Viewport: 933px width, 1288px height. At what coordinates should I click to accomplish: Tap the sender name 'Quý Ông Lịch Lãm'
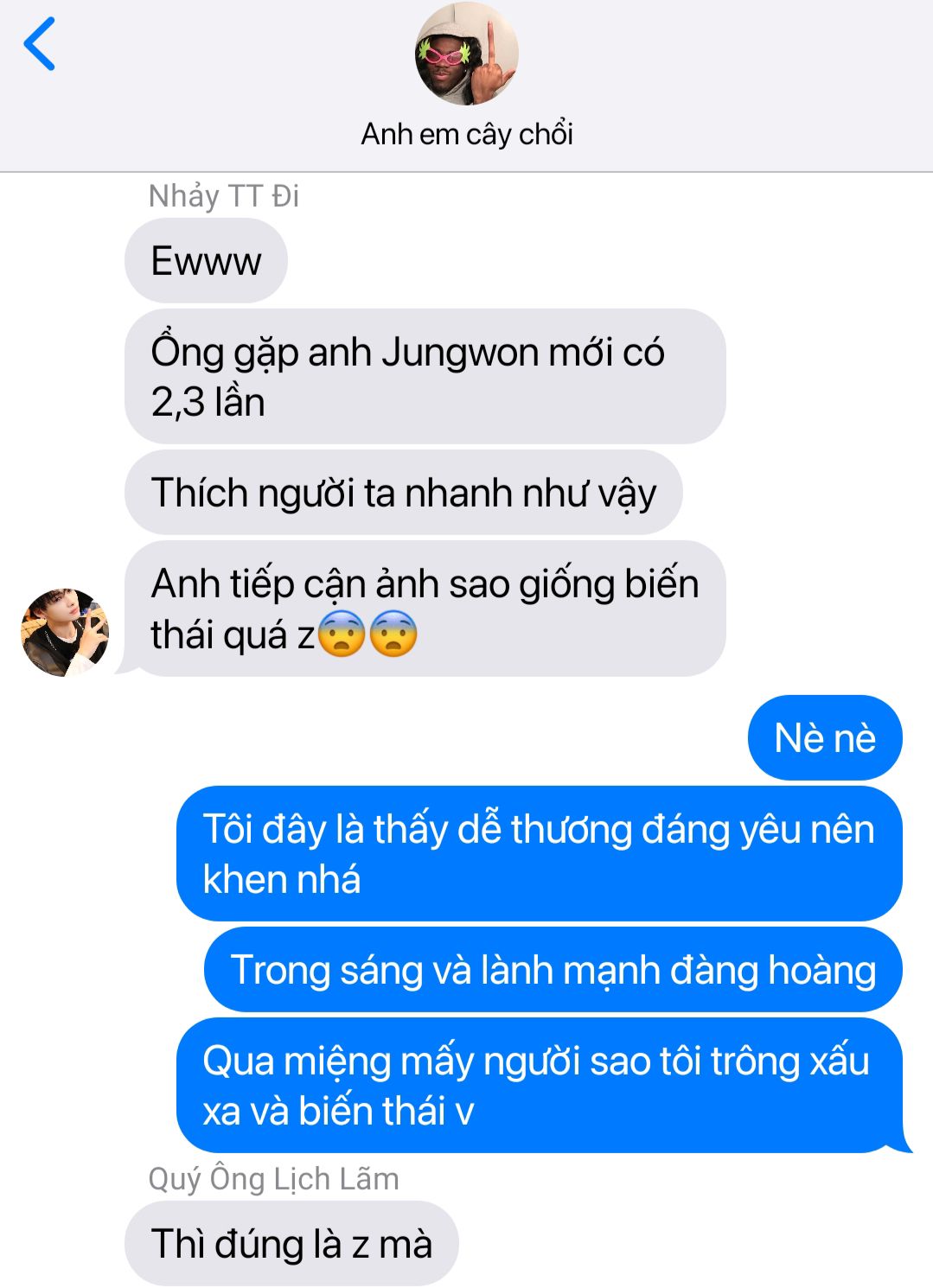(x=274, y=1179)
